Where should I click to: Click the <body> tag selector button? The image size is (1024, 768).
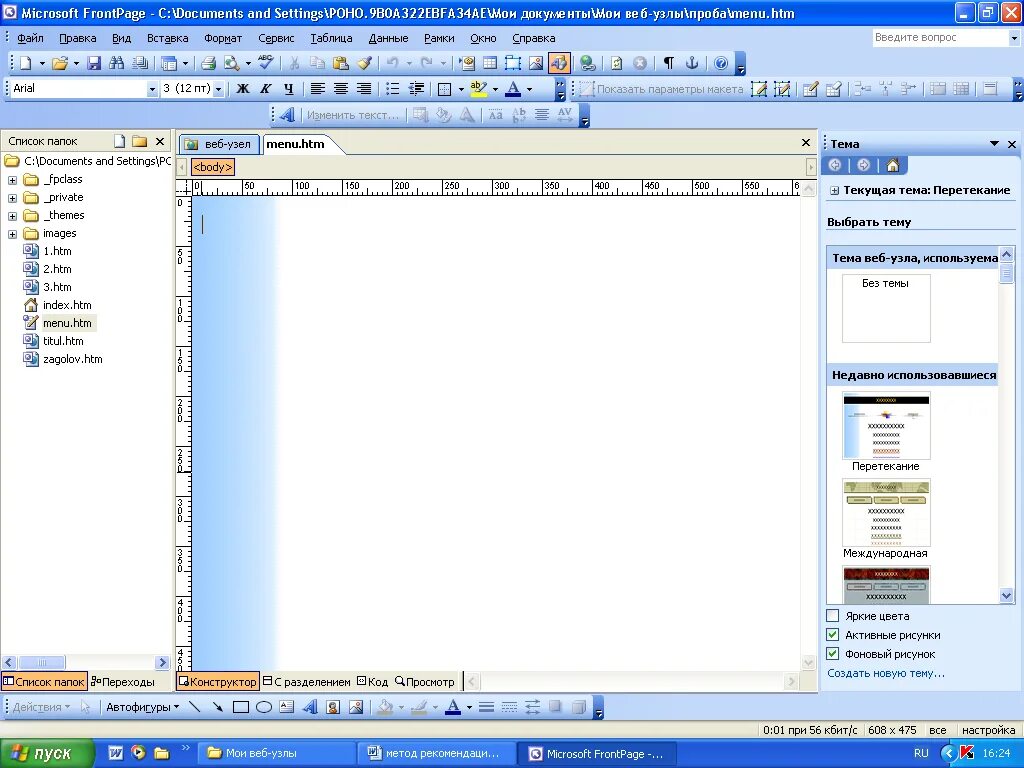pyautogui.click(x=212, y=167)
